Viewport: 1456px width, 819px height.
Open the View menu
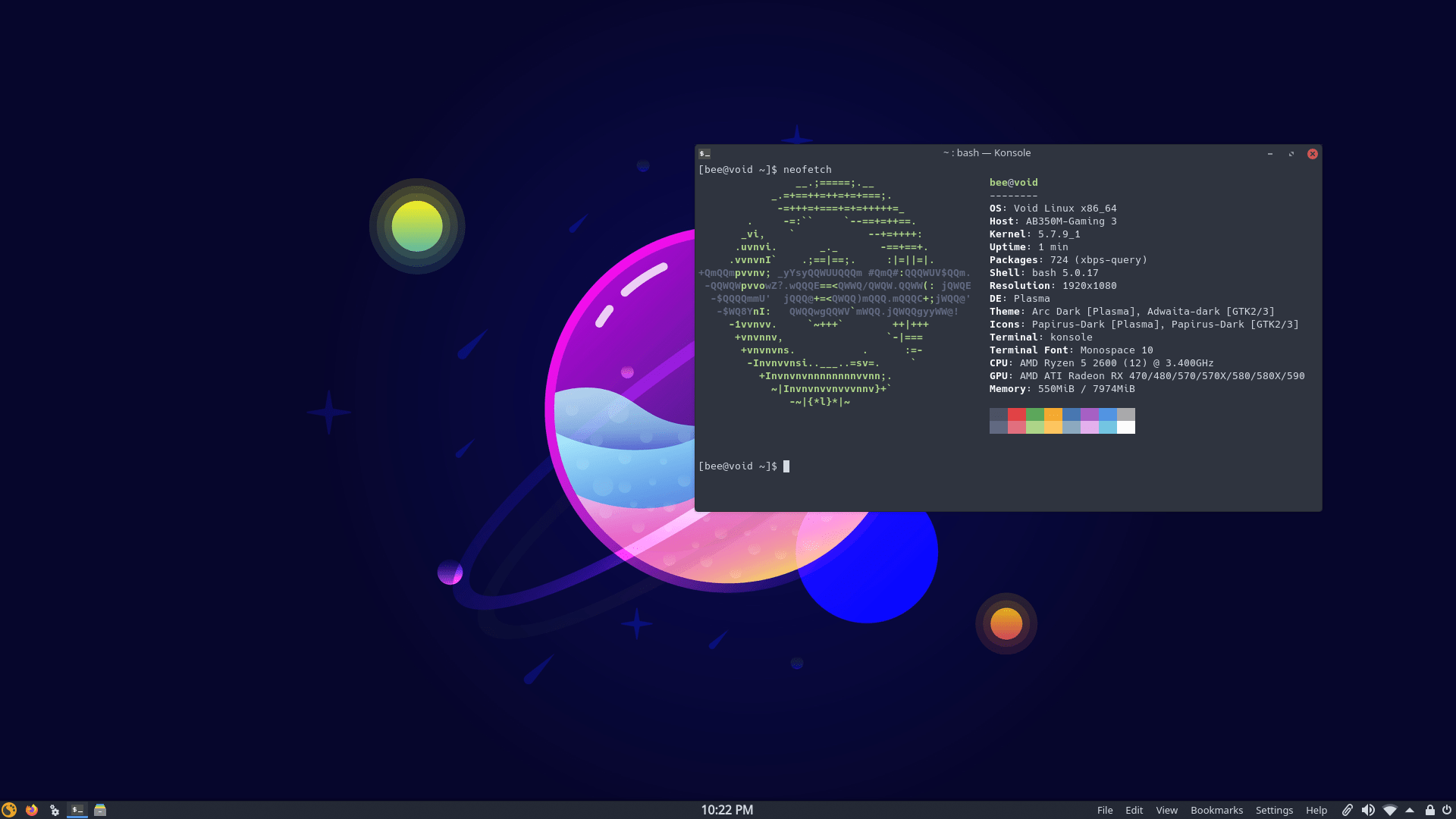click(x=1166, y=810)
